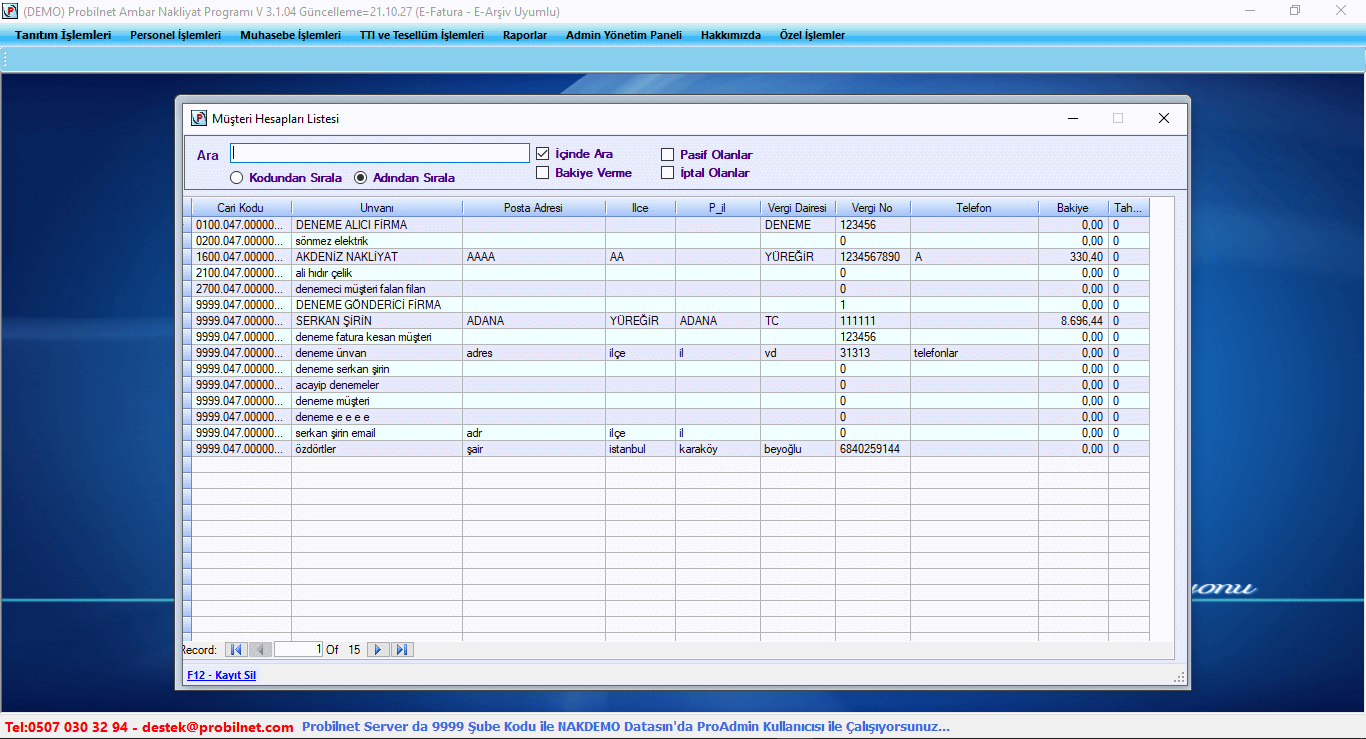Screen dimensions: 1366x739
Task: Select Kodundan Sırala radio button
Action: [237, 178]
